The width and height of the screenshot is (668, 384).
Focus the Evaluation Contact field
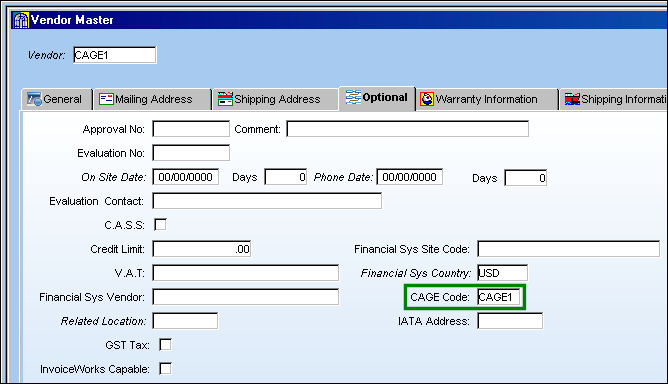pyautogui.click(x=267, y=201)
